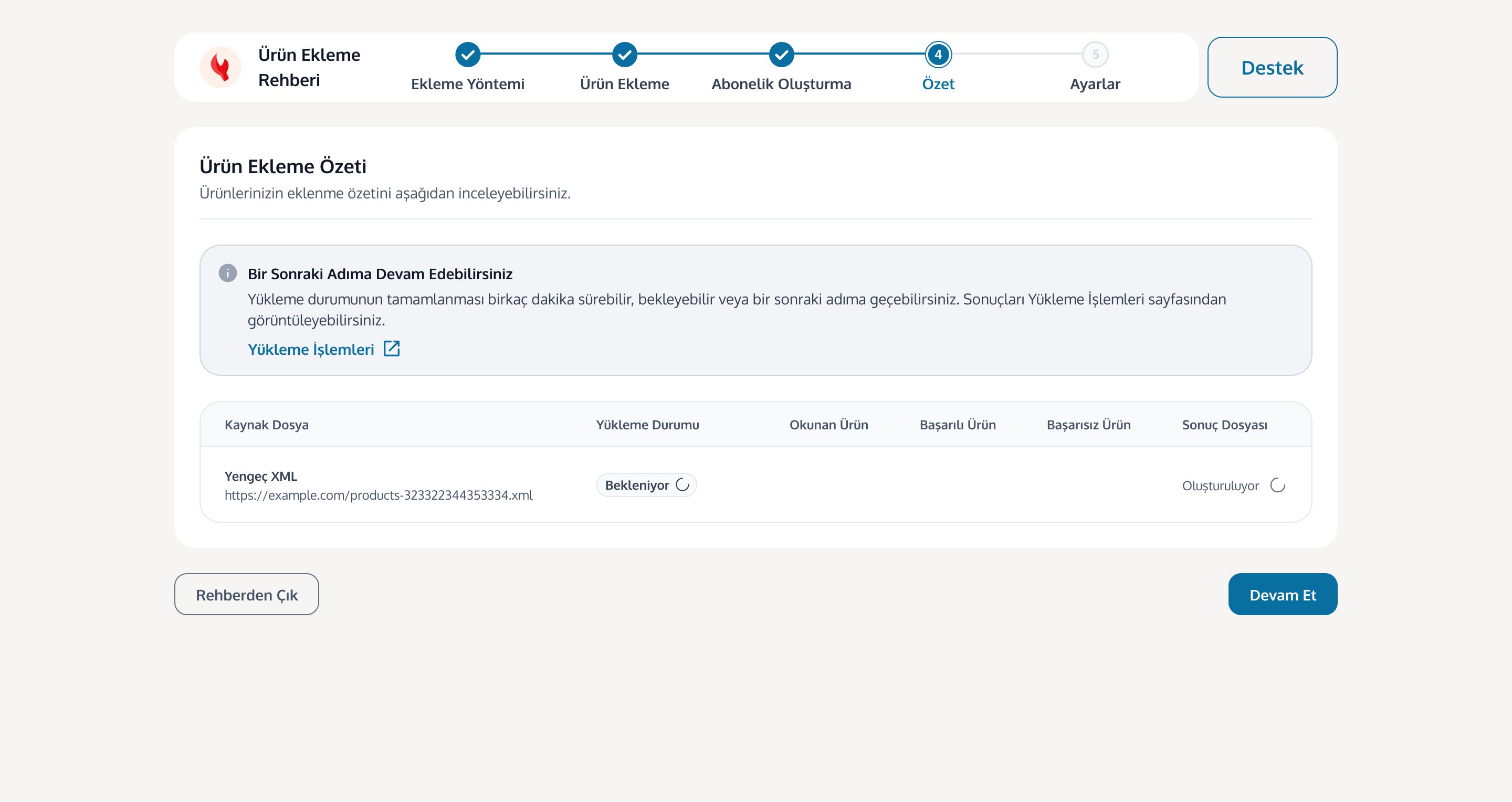1512x802 pixels.
Task: Select the Ayarlar step label
Action: [x=1095, y=85]
